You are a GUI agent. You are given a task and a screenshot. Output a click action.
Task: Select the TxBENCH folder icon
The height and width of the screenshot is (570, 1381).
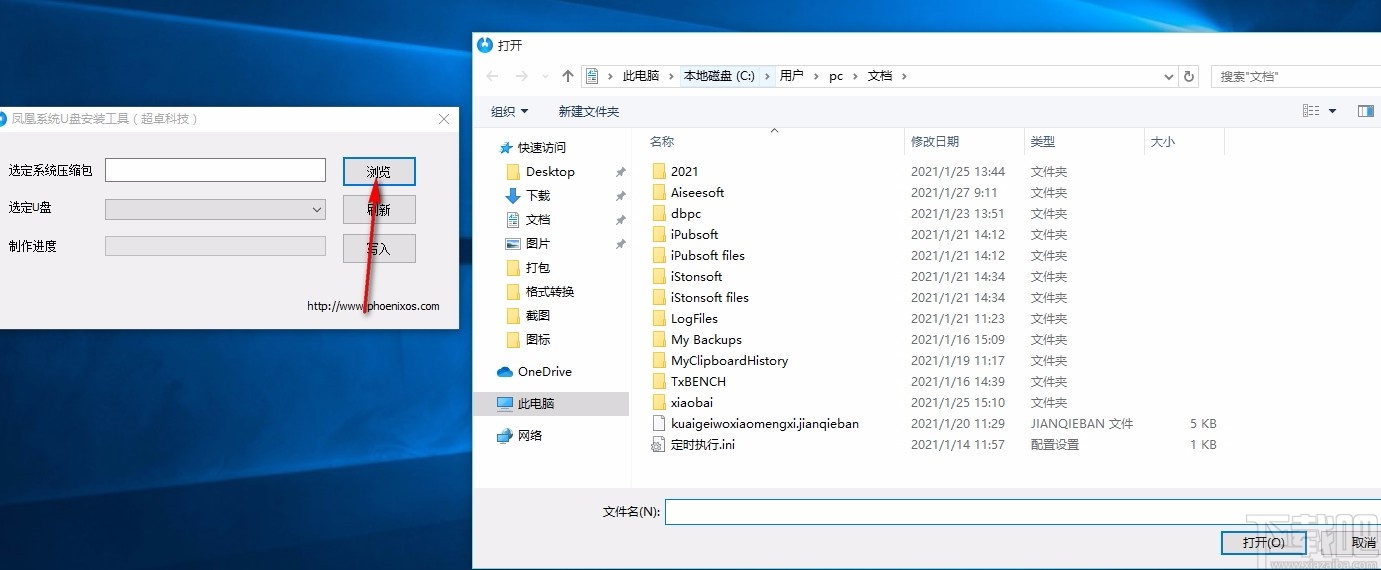click(658, 382)
